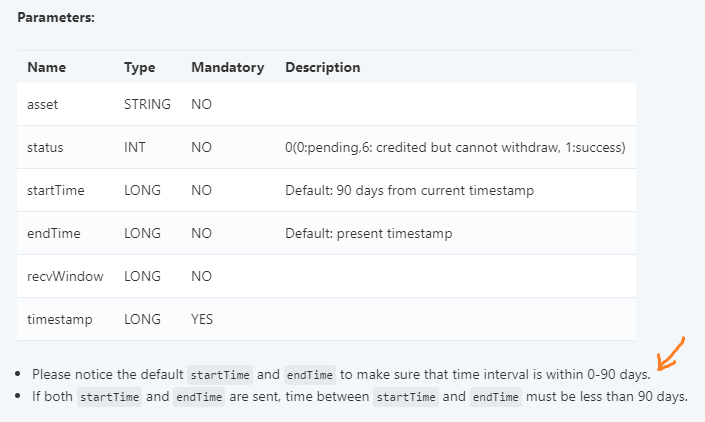
Task: Select the Name column header
Action: pyautogui.click(x=47, y=67)
